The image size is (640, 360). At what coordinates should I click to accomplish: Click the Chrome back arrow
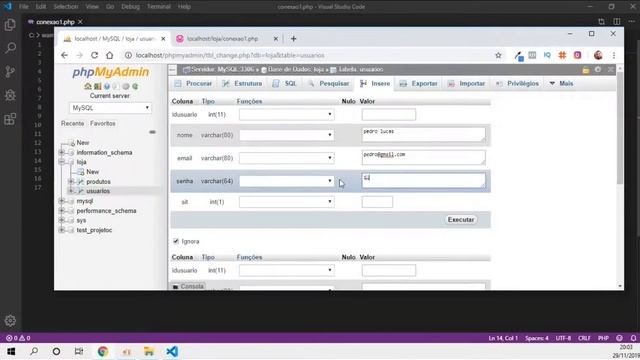pos(64,55)
